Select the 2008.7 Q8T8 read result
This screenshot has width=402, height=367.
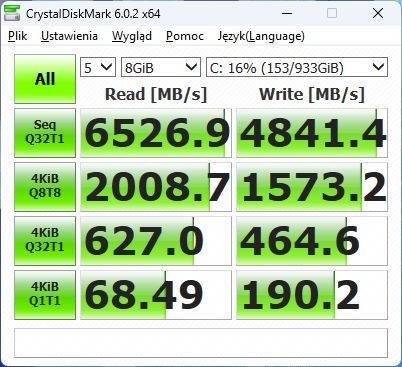pyautogui.click(x=156, y=187)
